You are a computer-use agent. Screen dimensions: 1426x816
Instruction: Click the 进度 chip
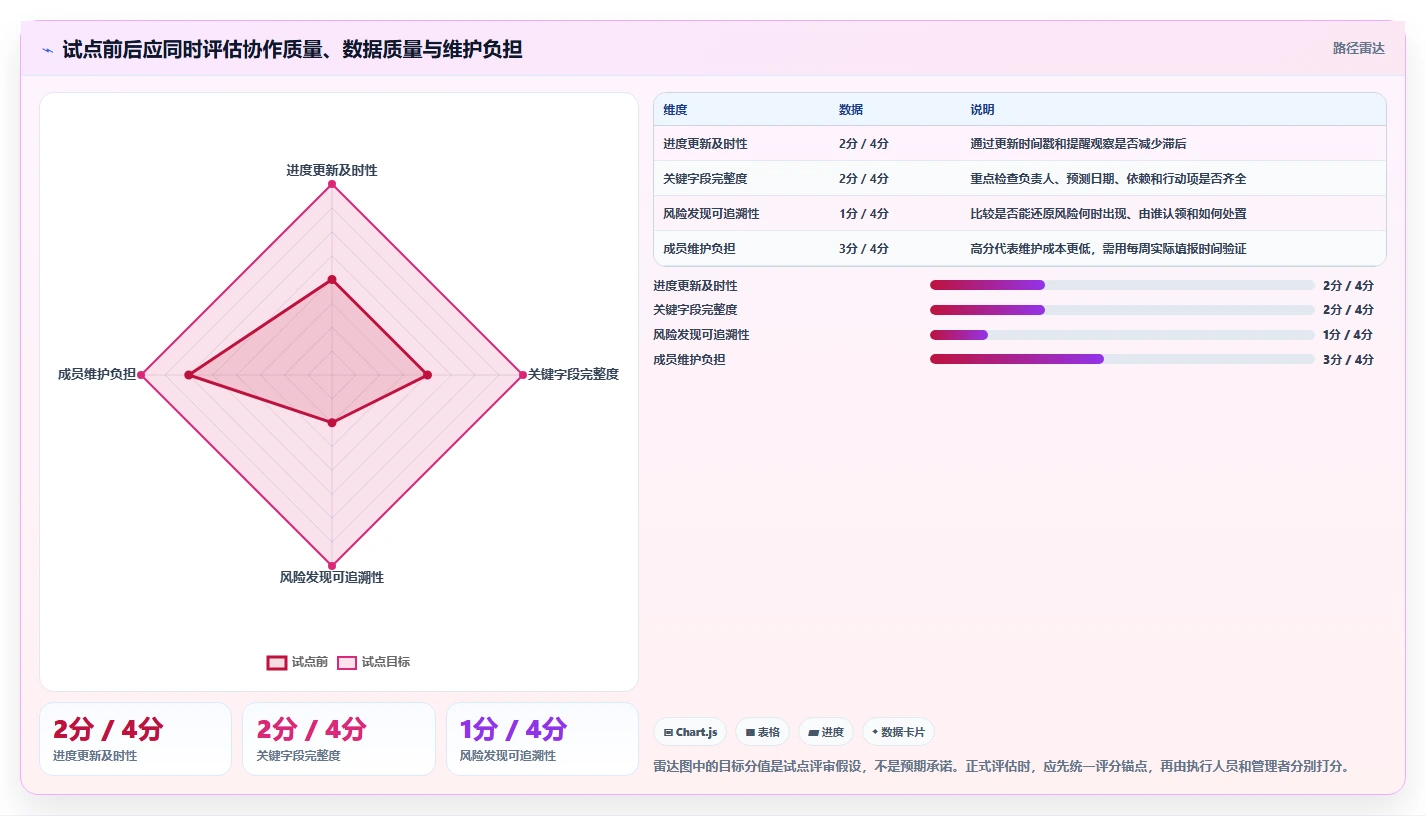826,732
